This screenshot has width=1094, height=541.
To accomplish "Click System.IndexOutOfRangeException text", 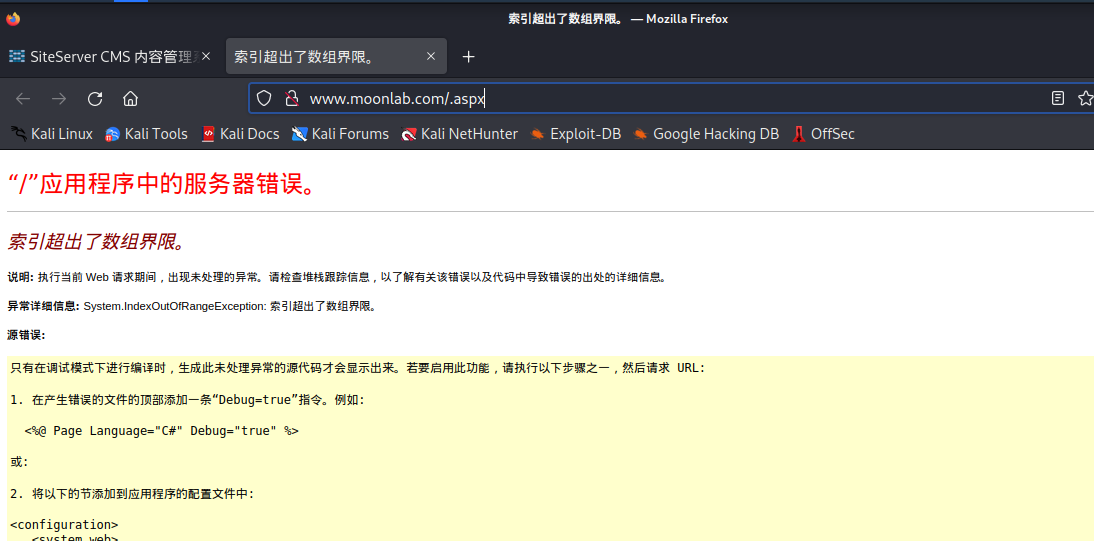I will point(175,306).
